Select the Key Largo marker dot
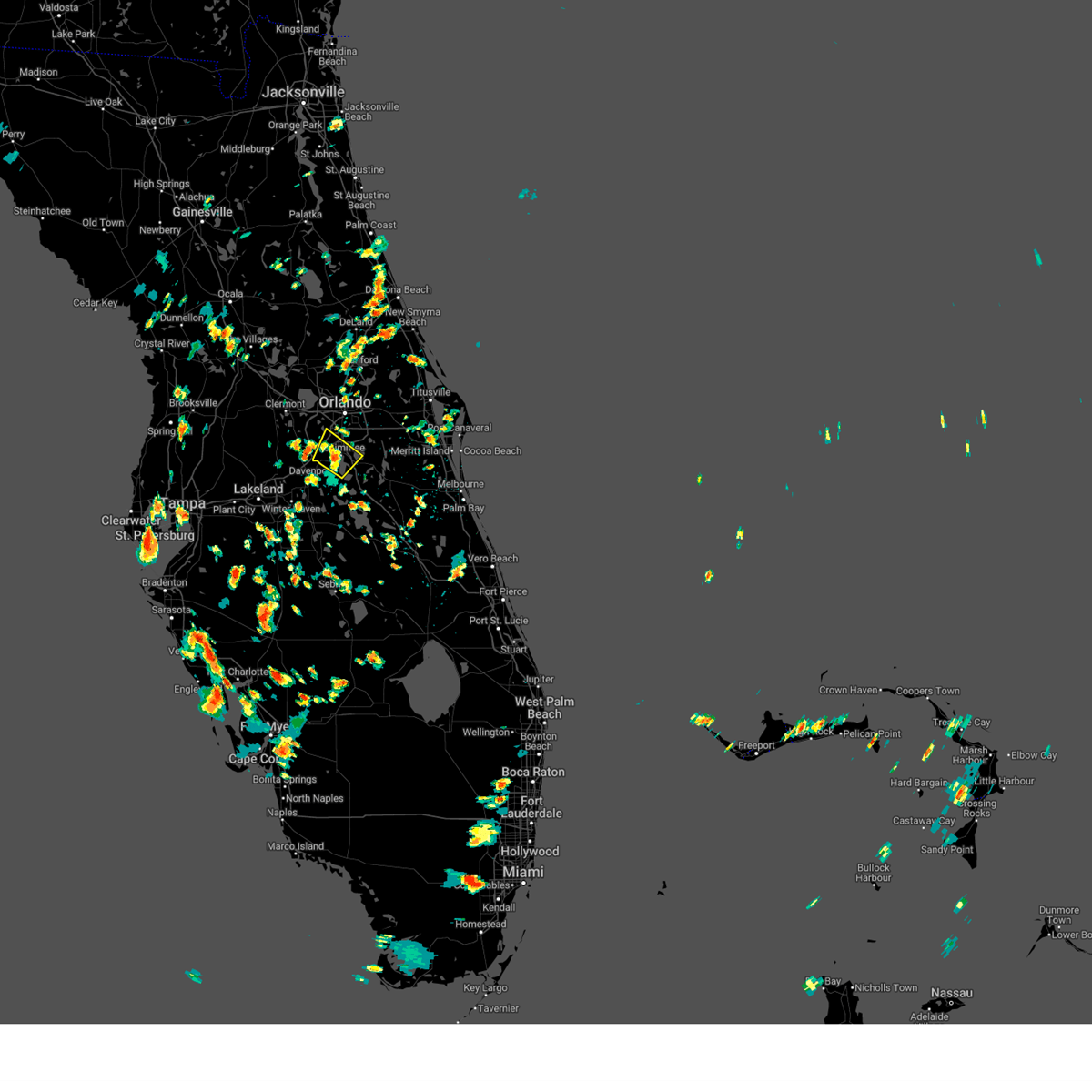Image resolution: width=1092 pixels, height=1092 pixels. click(486, 995)
